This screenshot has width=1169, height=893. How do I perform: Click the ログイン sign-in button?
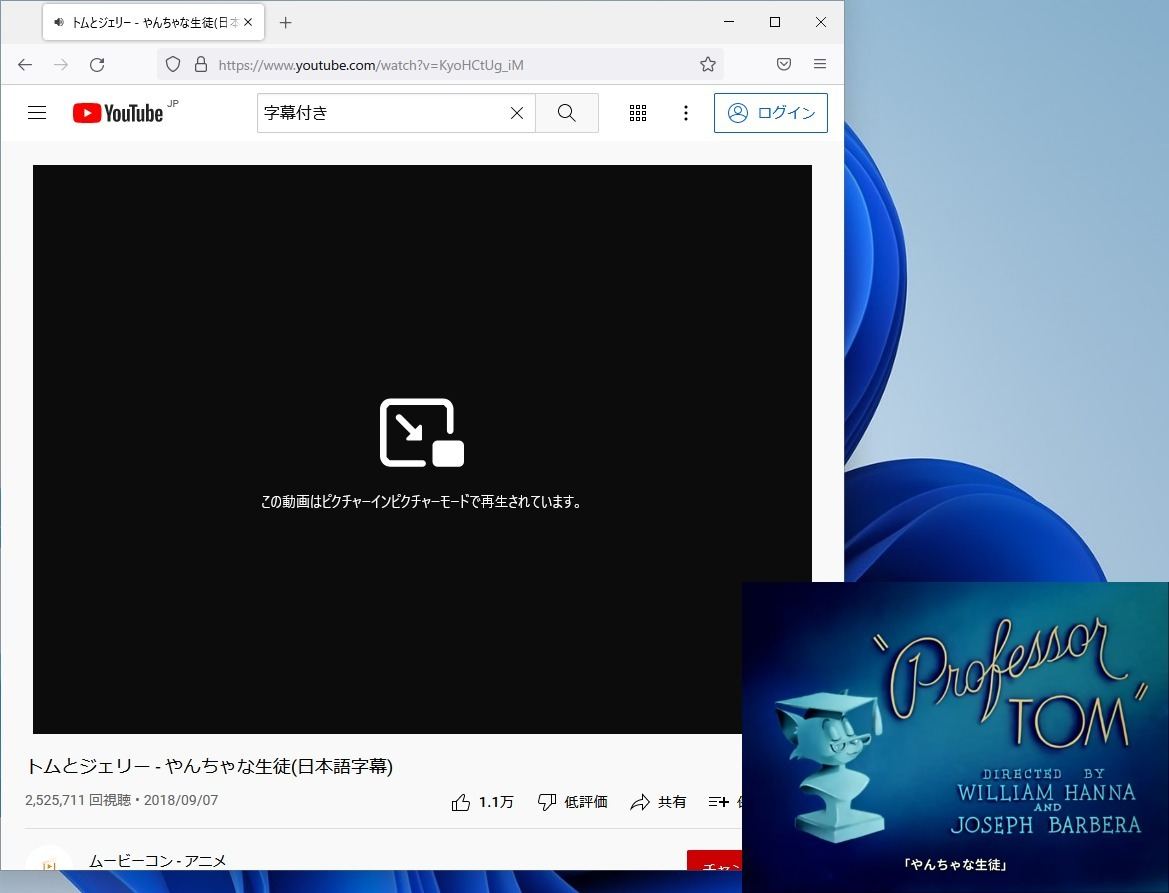point(771,113)
